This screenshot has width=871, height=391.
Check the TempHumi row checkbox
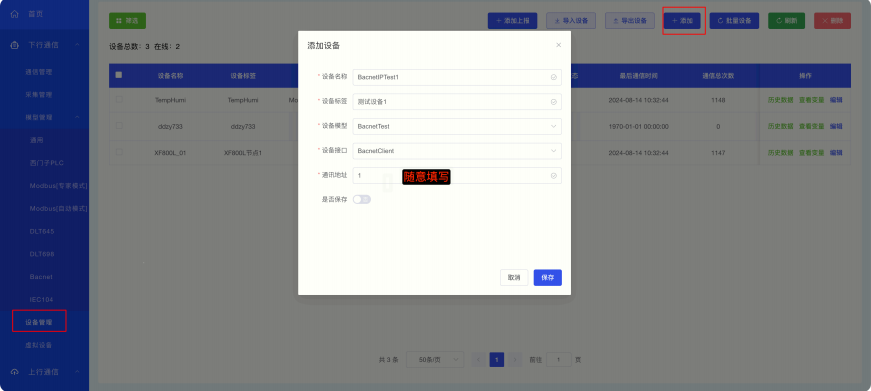(x=119, y=99)
